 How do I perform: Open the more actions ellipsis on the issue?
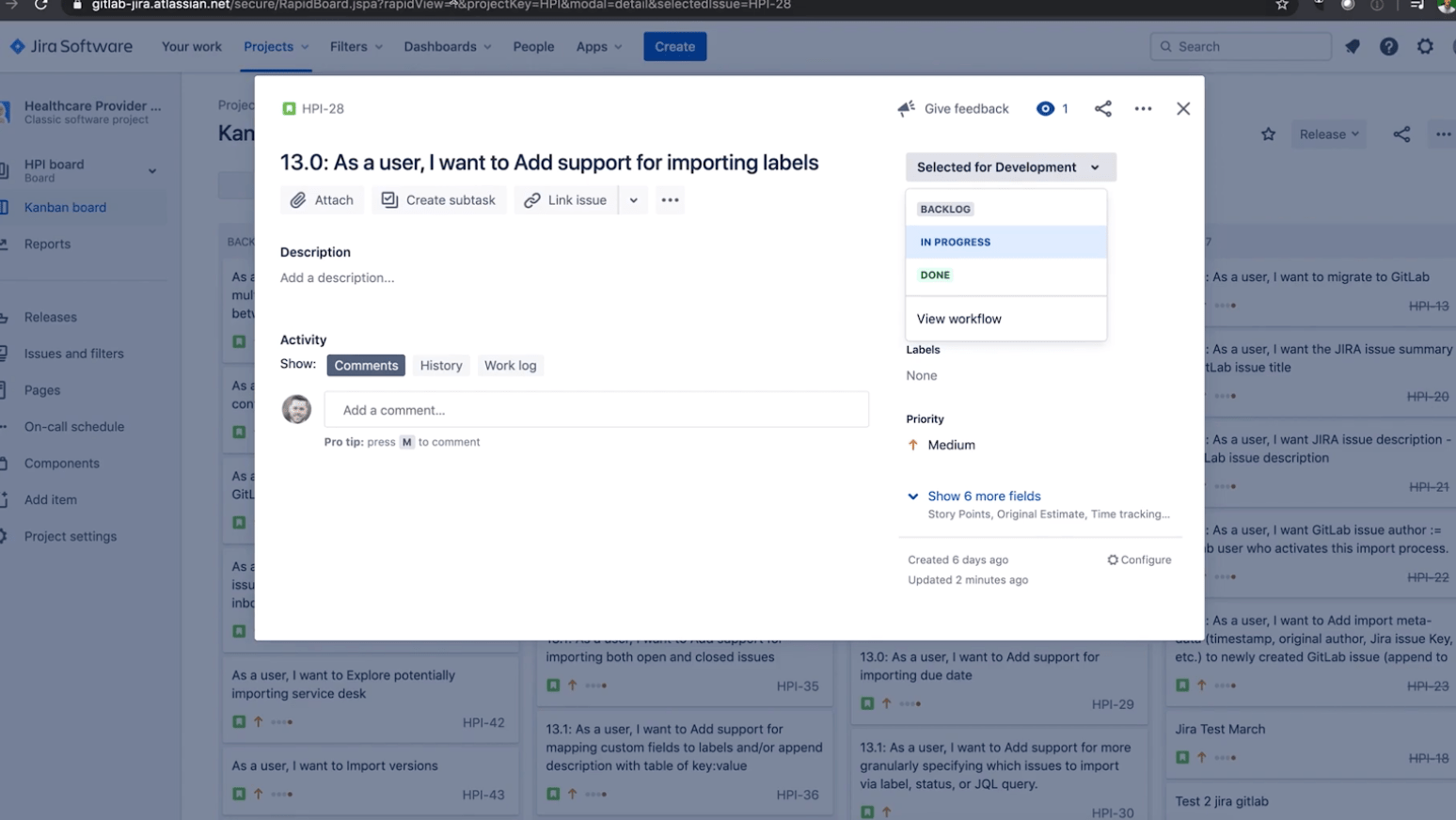[x=1143, y=108]
